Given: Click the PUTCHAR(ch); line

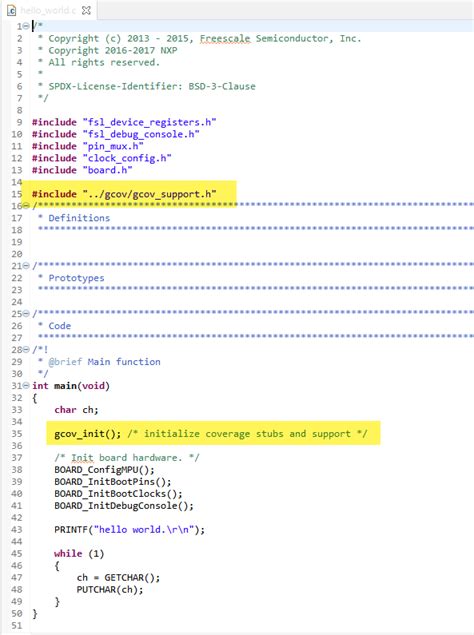Looking at the screenshot, I should pos(110,589).
